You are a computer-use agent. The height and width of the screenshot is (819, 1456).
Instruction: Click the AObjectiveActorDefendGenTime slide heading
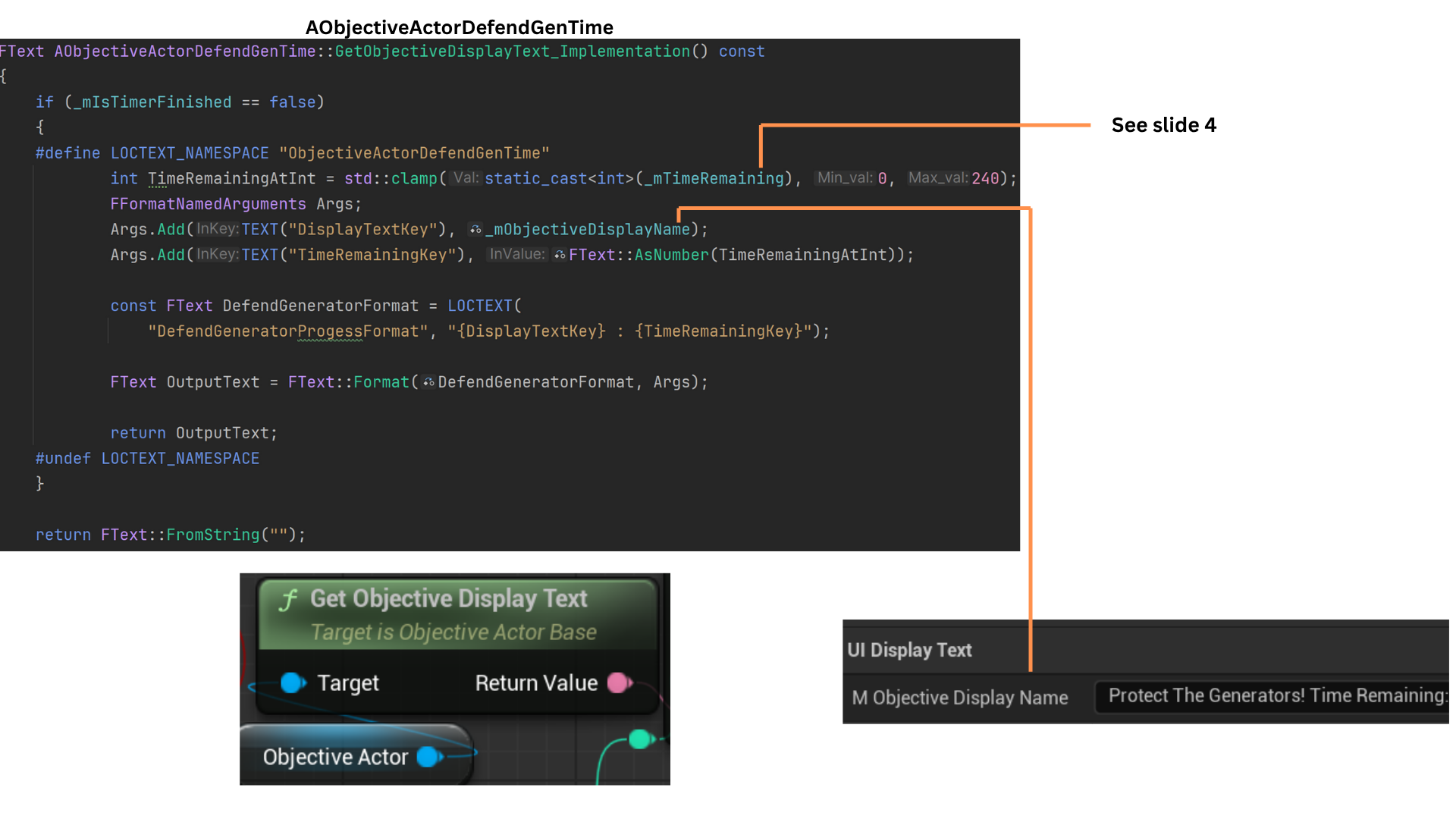[x=459, y=27]
